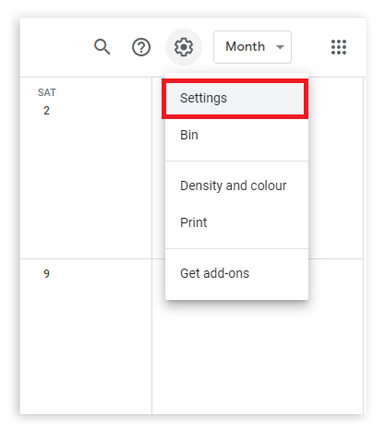Click the Month label text

pyautogui.click(x=245, y=47)
